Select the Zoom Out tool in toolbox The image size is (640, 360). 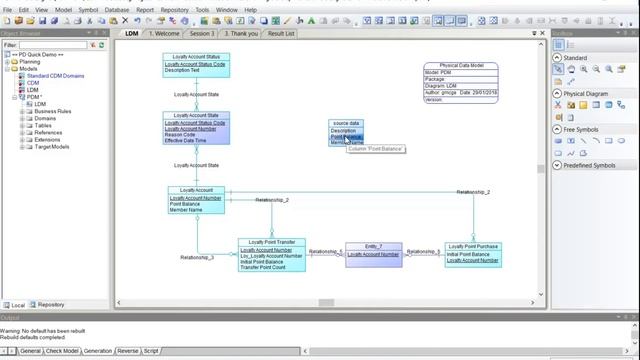coord(596,69)
